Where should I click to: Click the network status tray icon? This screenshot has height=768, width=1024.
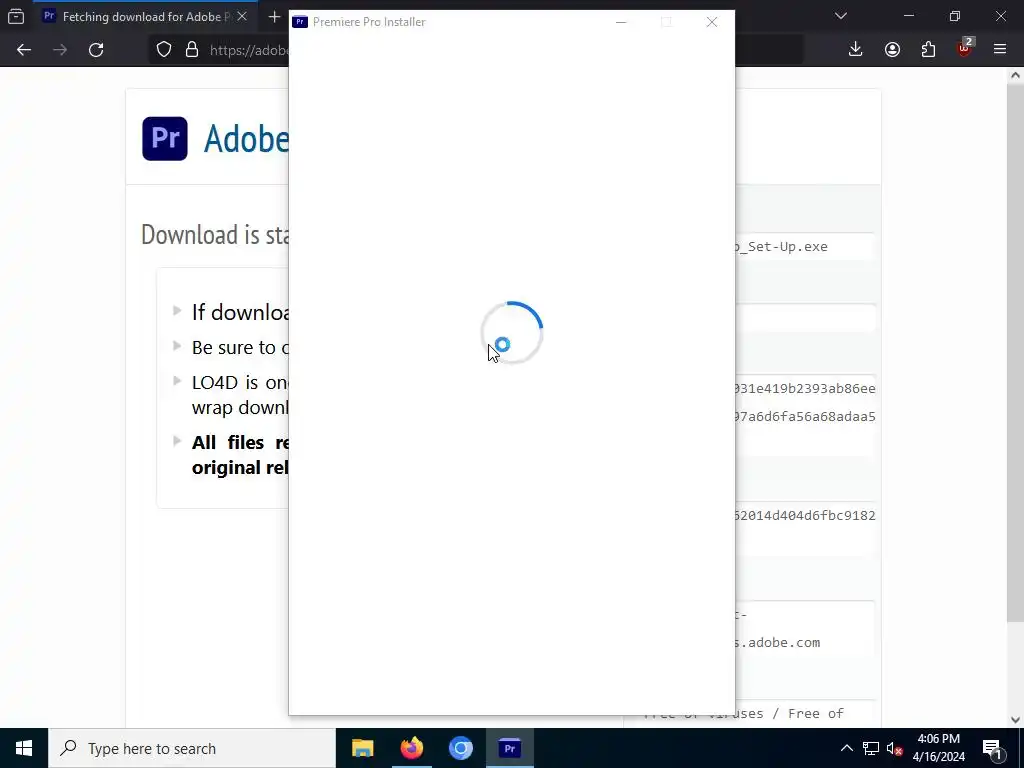pyautogui.click(x=871, y=748)
